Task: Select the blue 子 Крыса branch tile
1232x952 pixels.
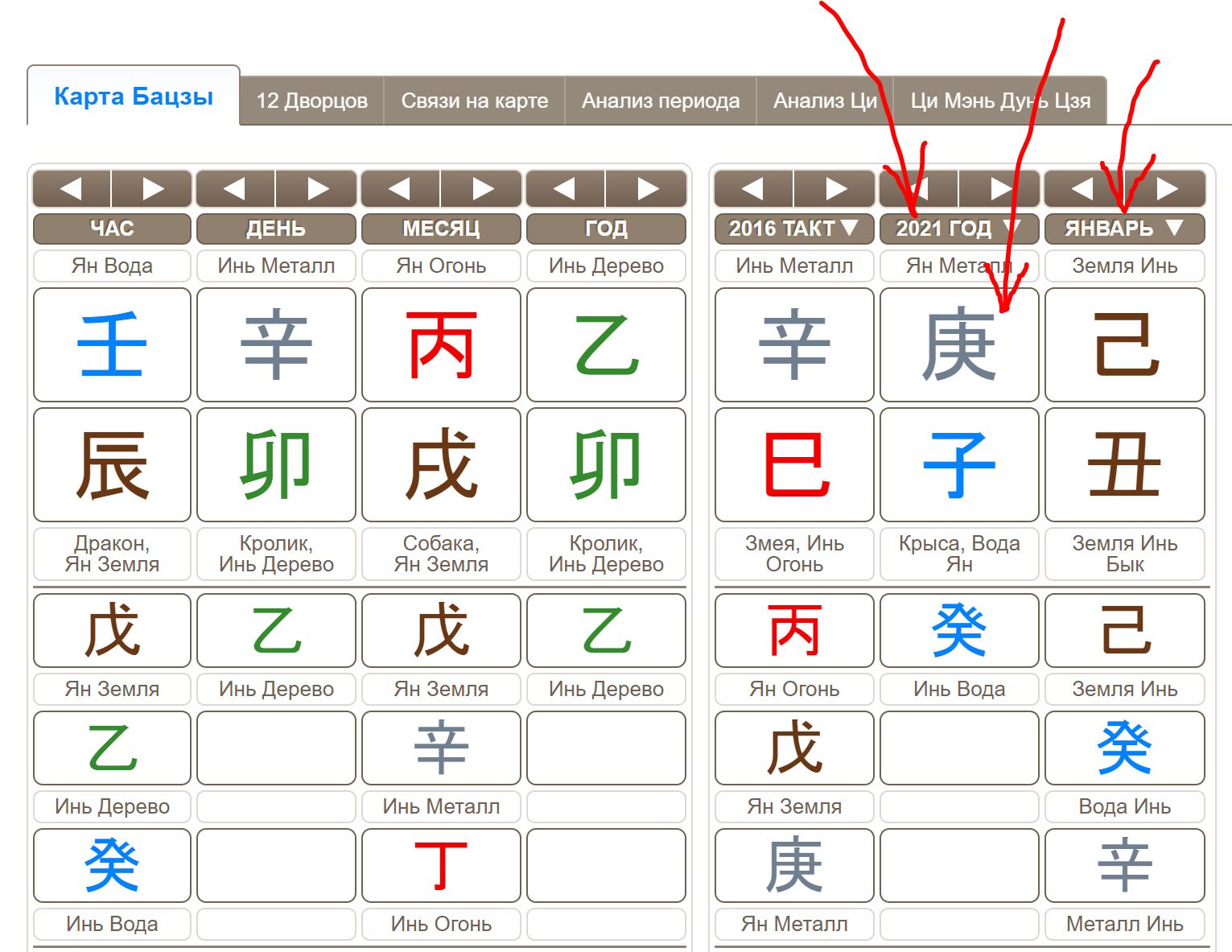Action: [x=958, y=464]
